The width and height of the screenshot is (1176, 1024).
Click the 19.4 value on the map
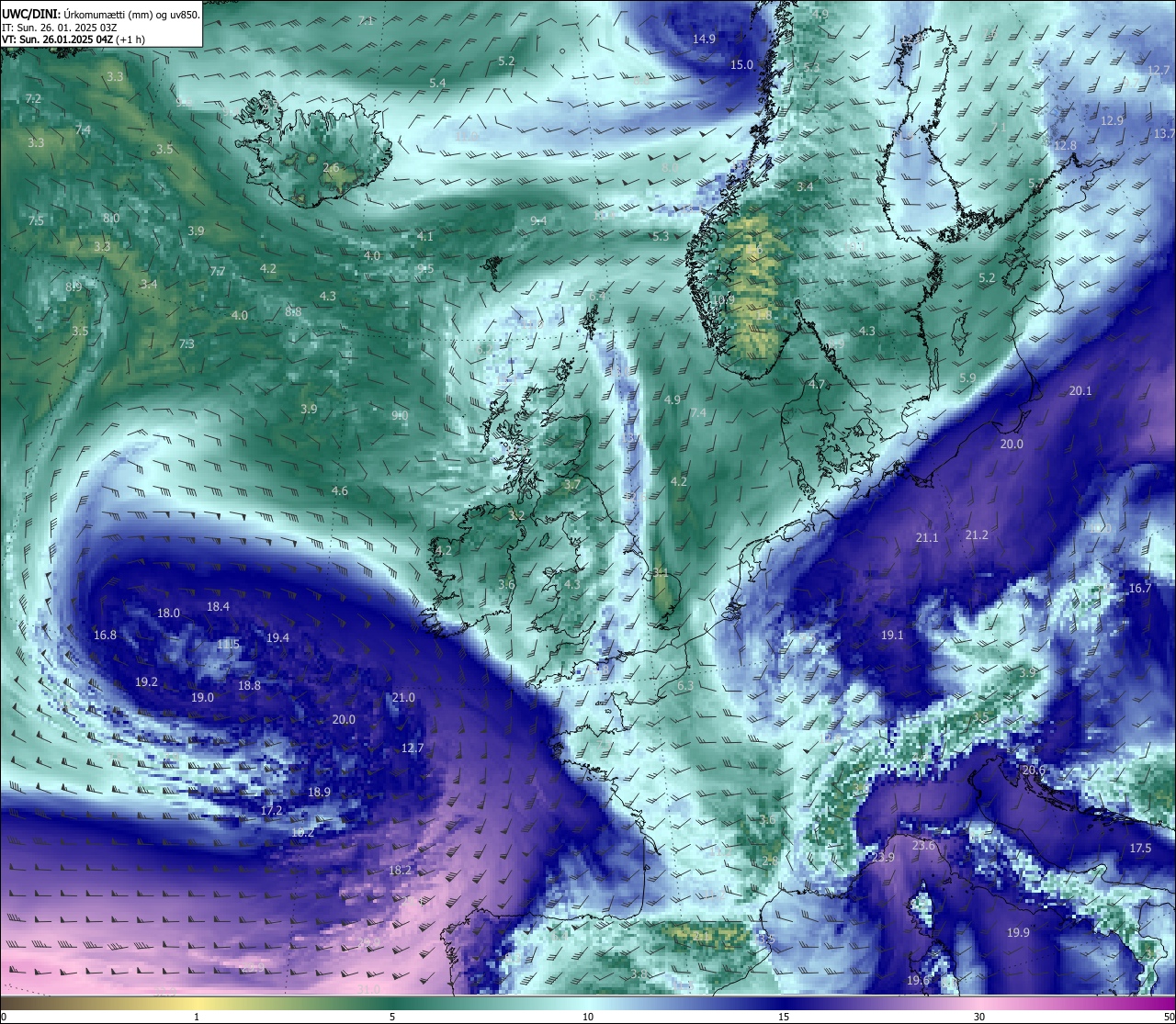(x=277, y=638)
